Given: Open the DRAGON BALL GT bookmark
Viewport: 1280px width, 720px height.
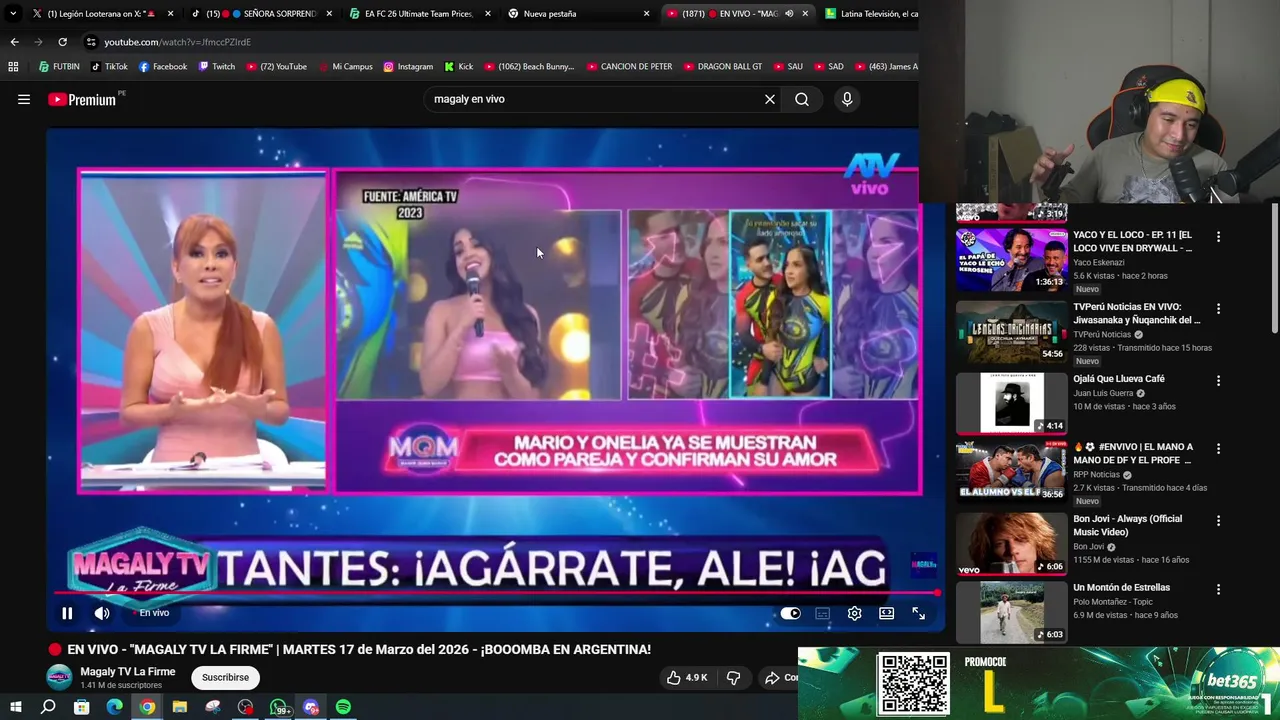Looking at the screenshot, I should 723,66.
